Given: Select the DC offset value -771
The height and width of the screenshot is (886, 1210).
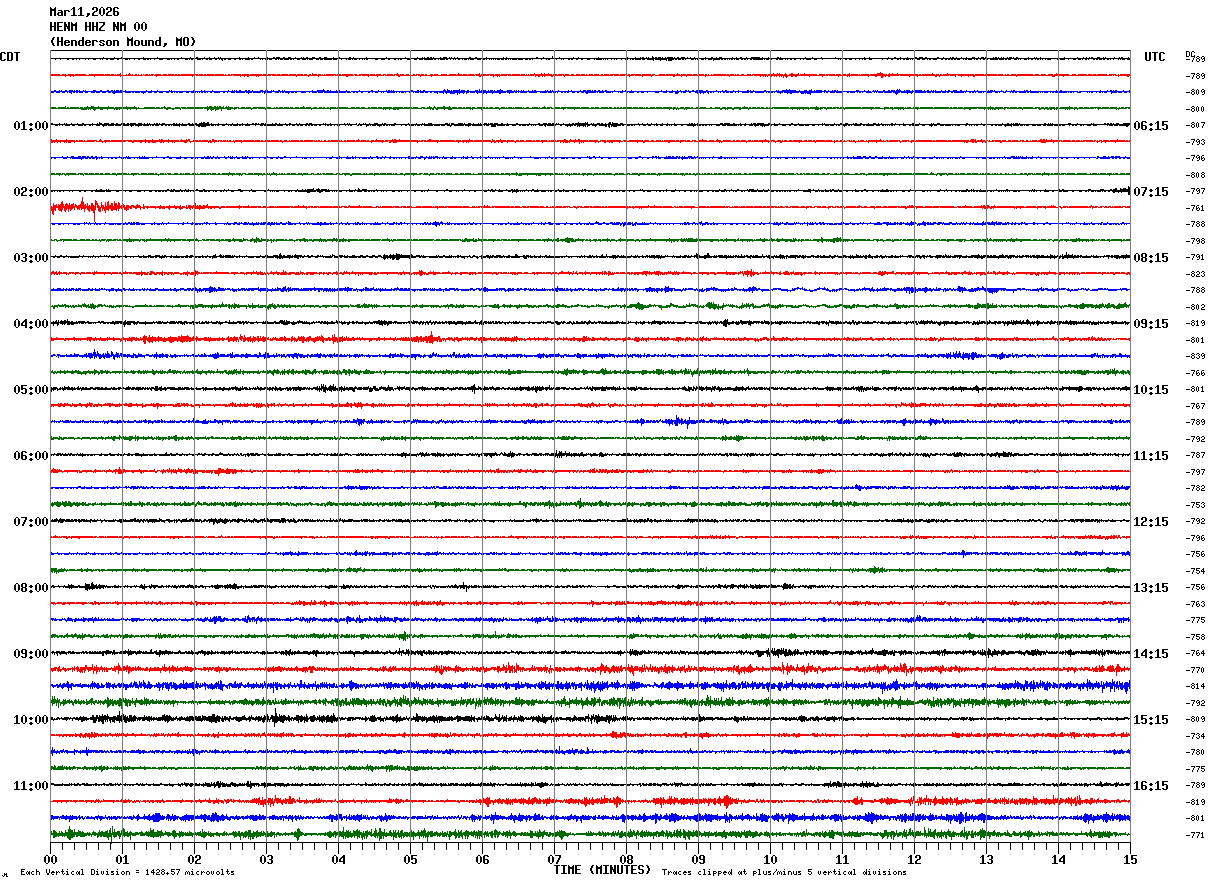Looking at the screenshot, I should tap(1195, 835).
